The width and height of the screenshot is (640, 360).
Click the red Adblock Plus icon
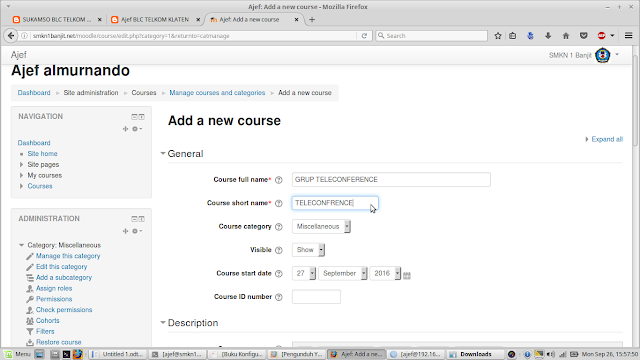tap(601, 36)
